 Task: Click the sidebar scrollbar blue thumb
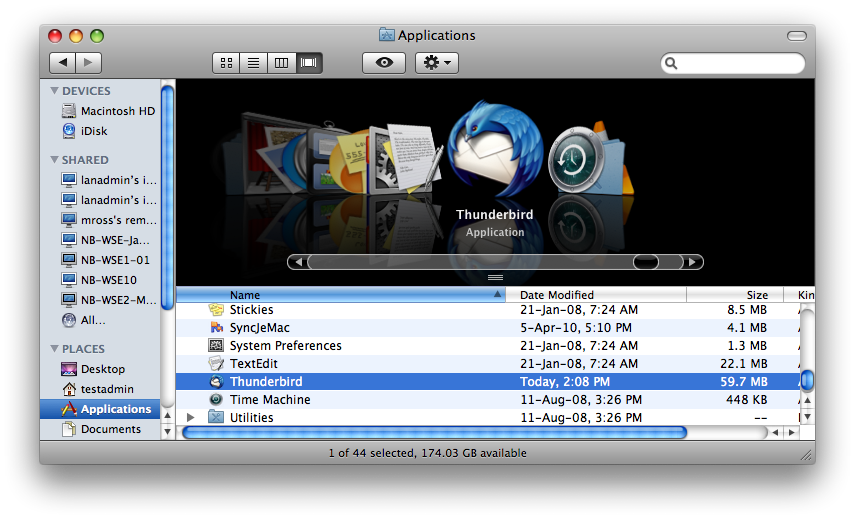(167, 197)
